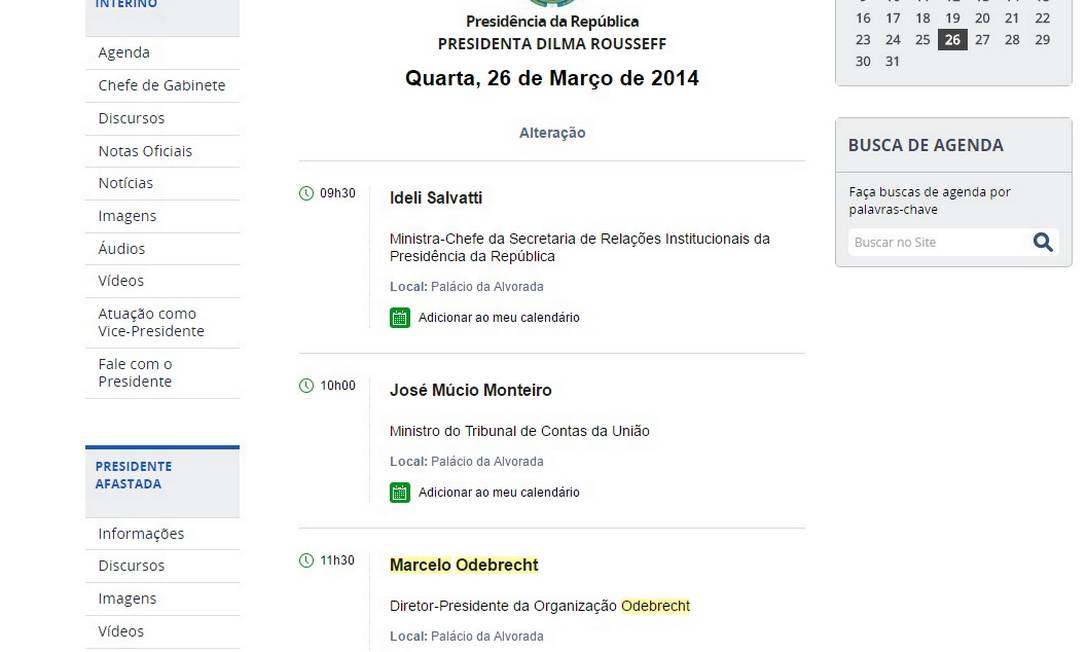This screenshot has height=652, width=1086.
Task: Go to Discursos under Presidente Interino
Action: point(131,118)
